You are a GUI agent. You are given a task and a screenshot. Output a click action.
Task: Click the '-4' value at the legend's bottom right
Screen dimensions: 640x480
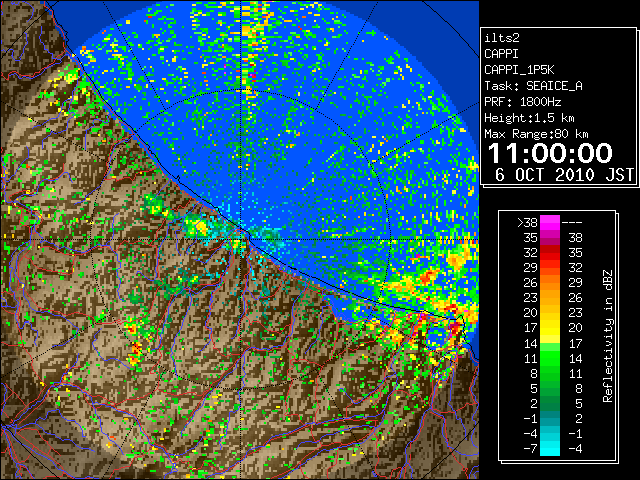(575, 448)
